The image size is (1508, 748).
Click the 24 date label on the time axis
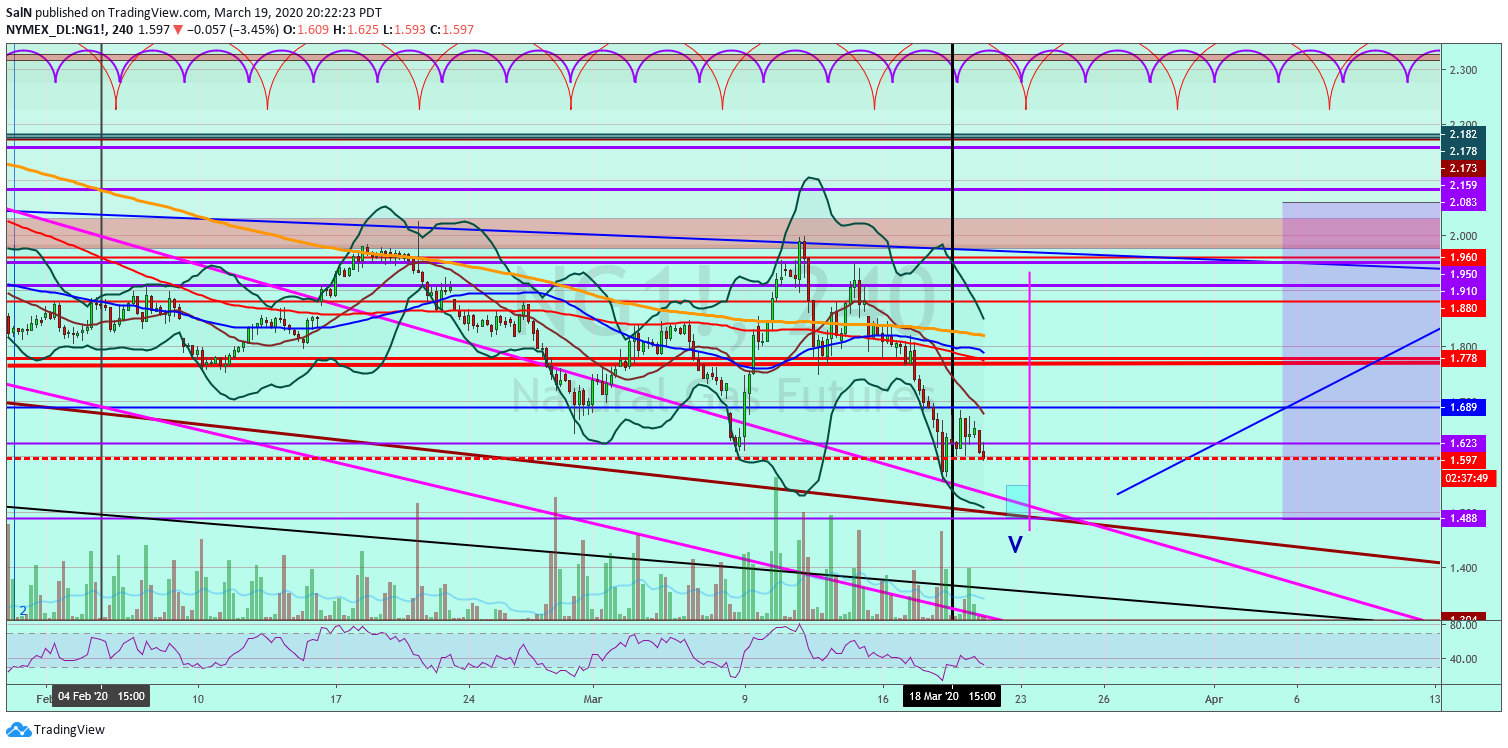469,697
